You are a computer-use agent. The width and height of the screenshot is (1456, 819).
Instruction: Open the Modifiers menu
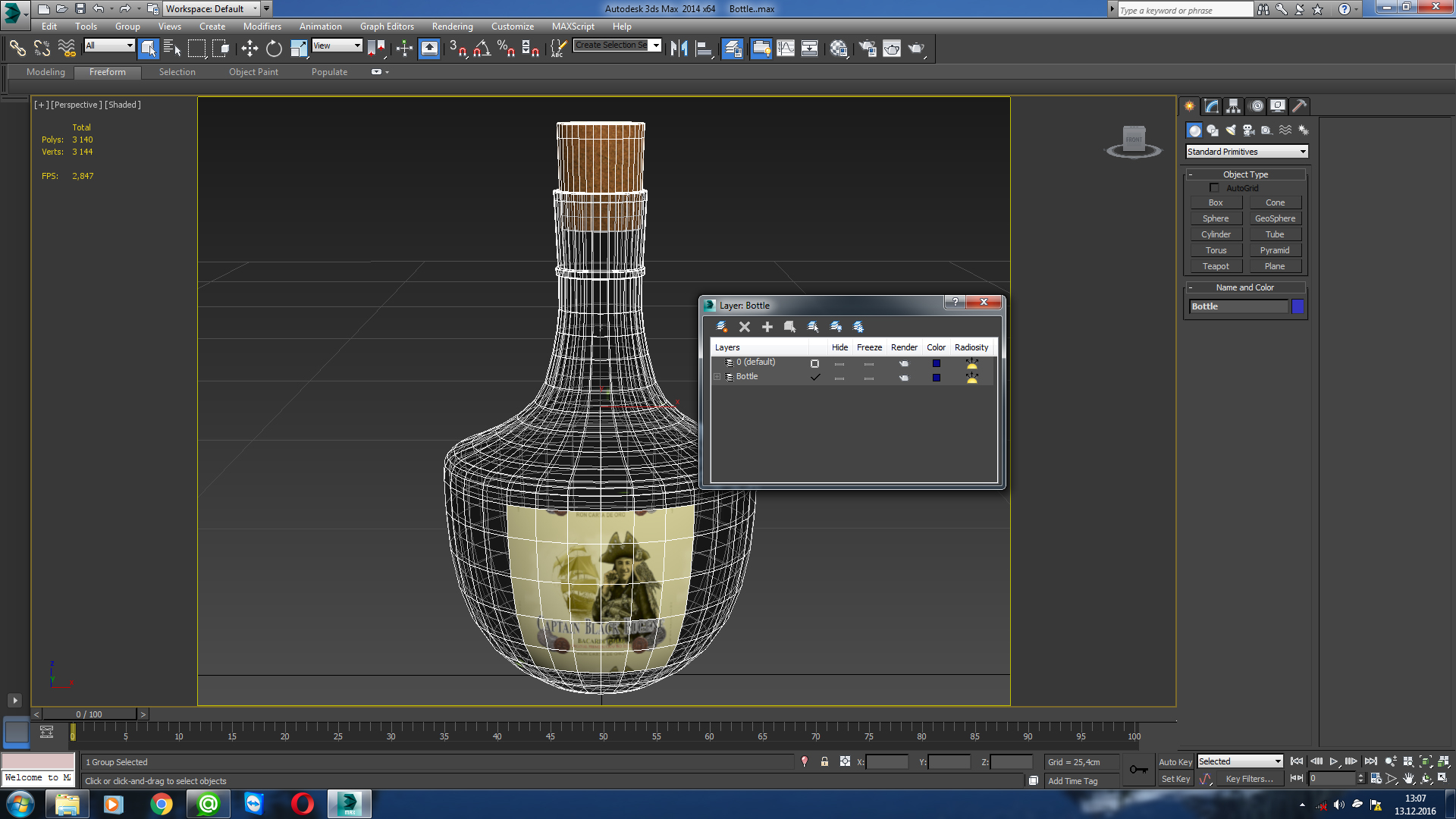[262, 27]
